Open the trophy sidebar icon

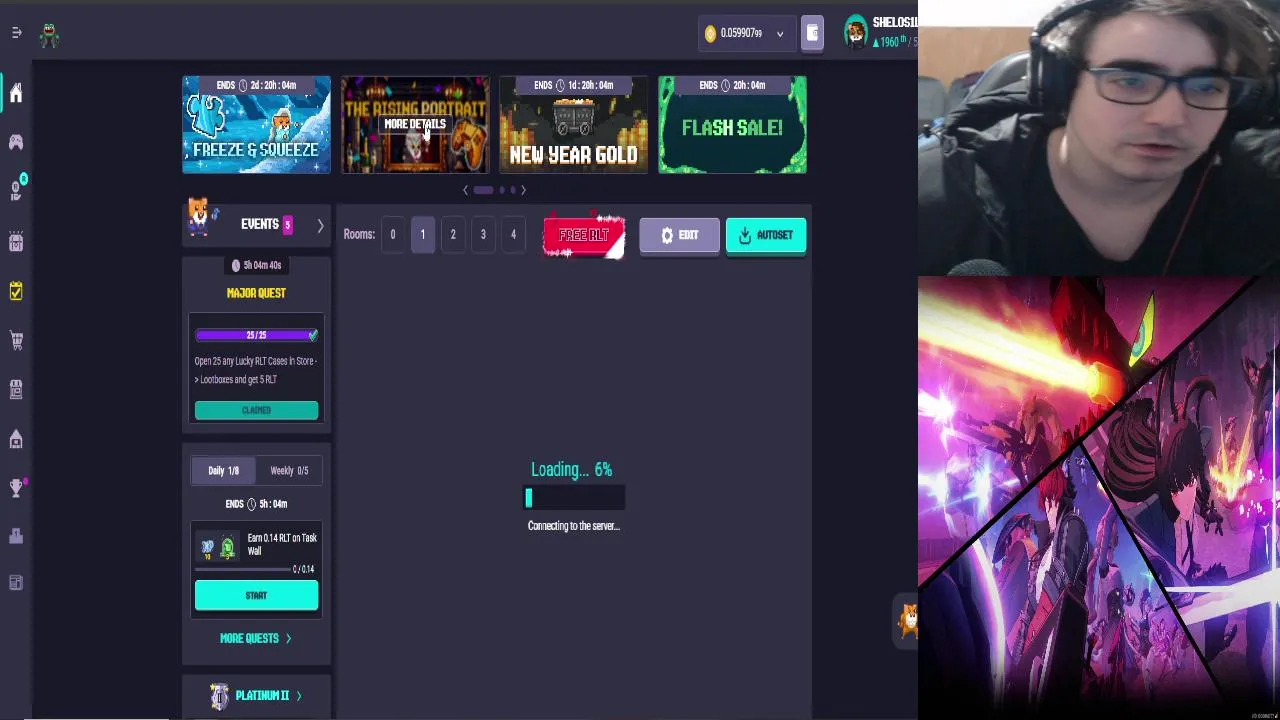[16, 487]
